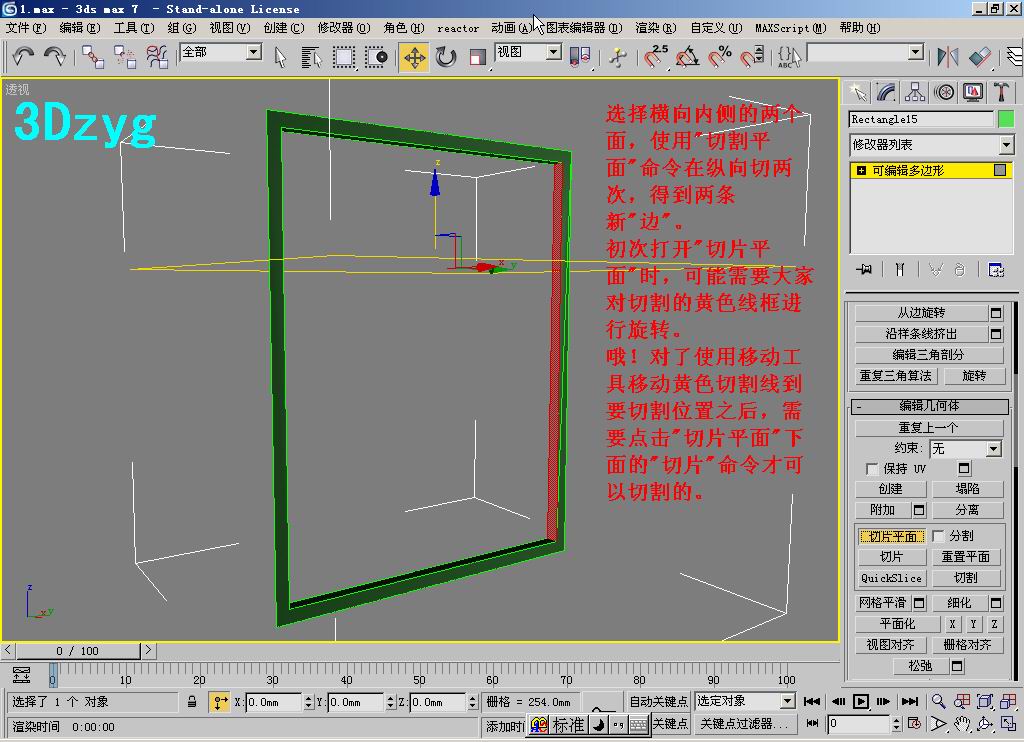Click the QuickSlice button
This screenshot has height=742, width=1024.
tap(890, 578)
